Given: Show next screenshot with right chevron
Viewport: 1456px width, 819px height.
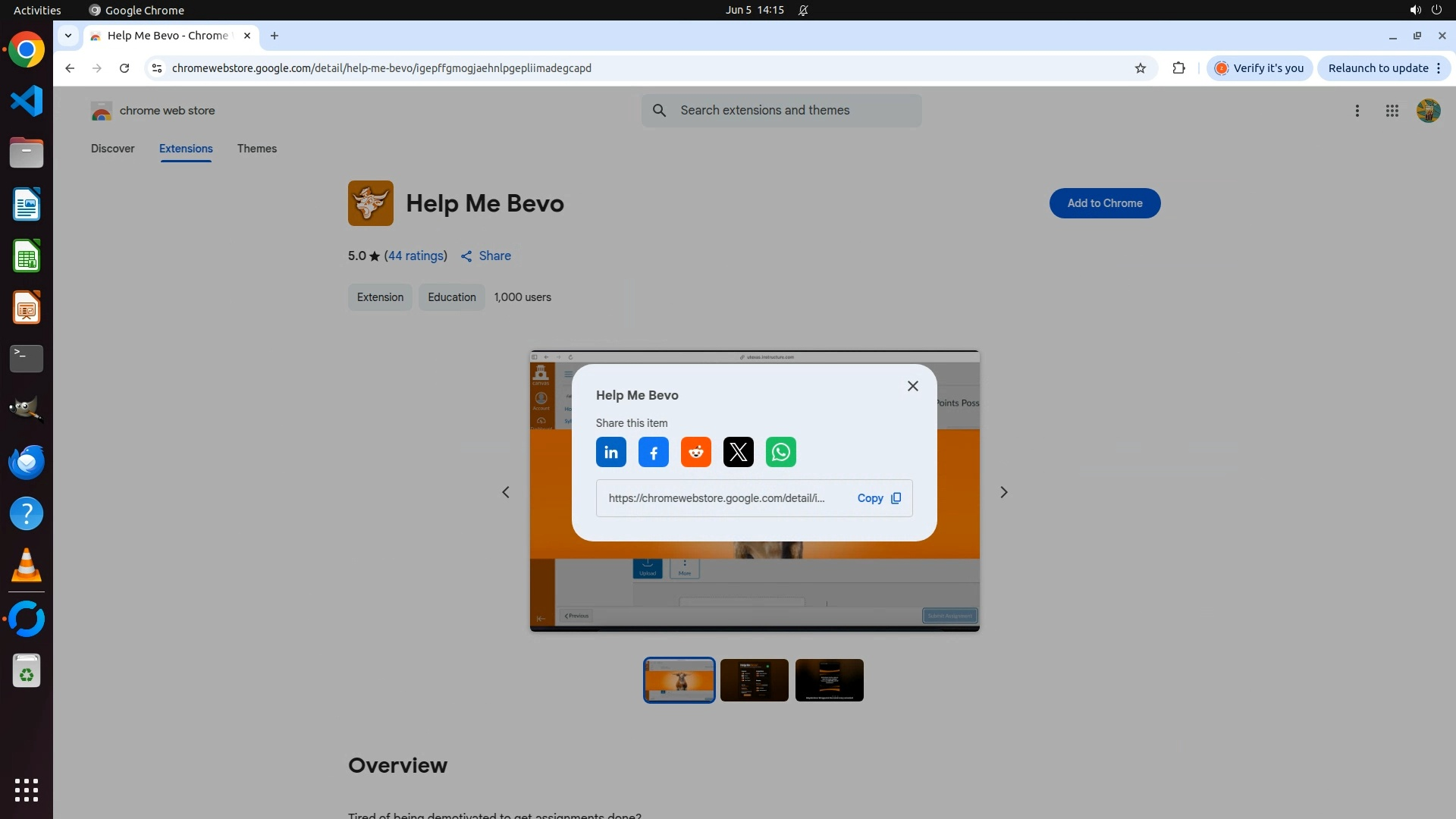Looking at the screenshot, I should point(1003,492).
